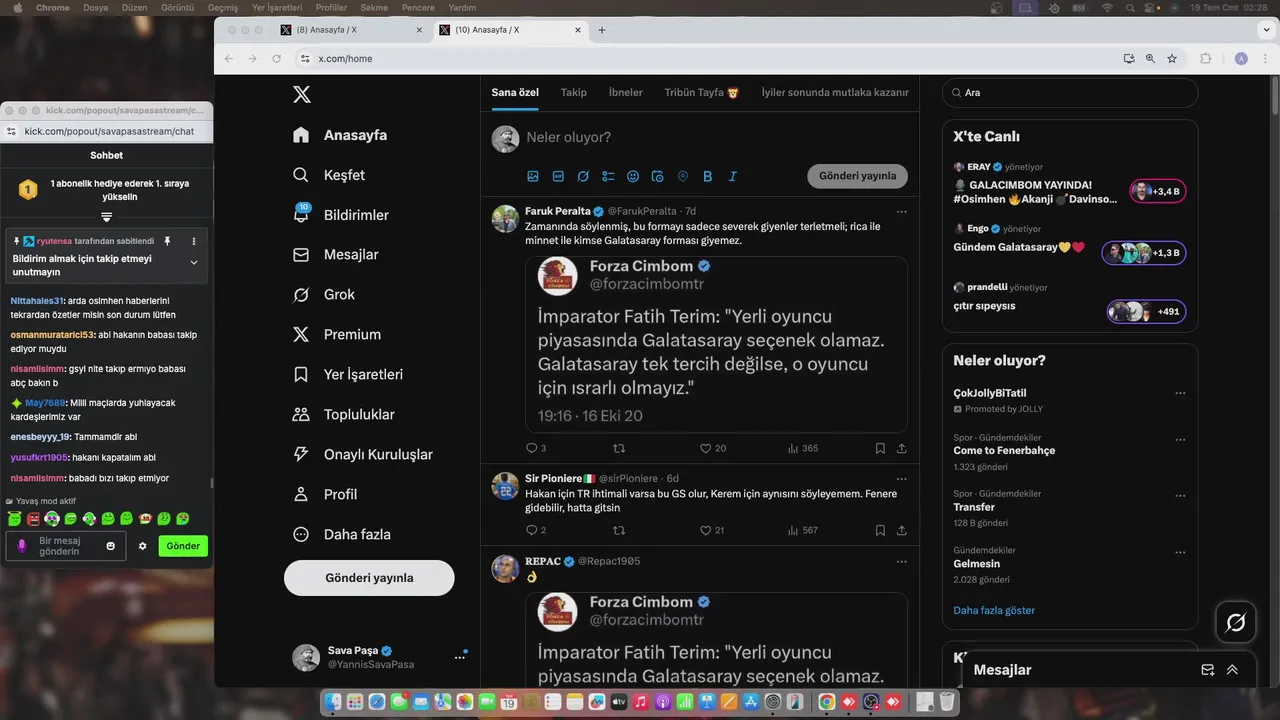Open more options for Come to Fenerbahçe trend
This screenshot has width=1280, height=720.
(1180, 439)
